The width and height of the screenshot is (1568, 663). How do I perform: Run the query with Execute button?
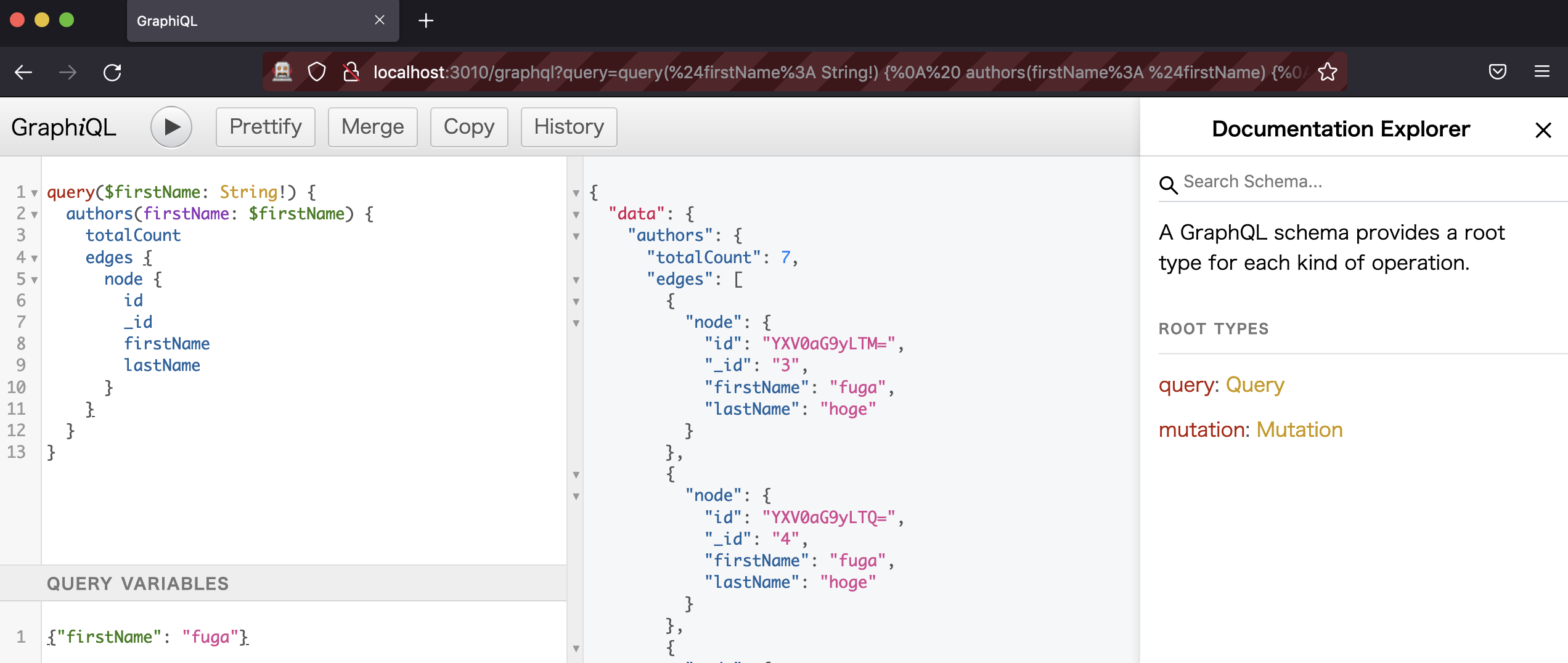point(171,127)
